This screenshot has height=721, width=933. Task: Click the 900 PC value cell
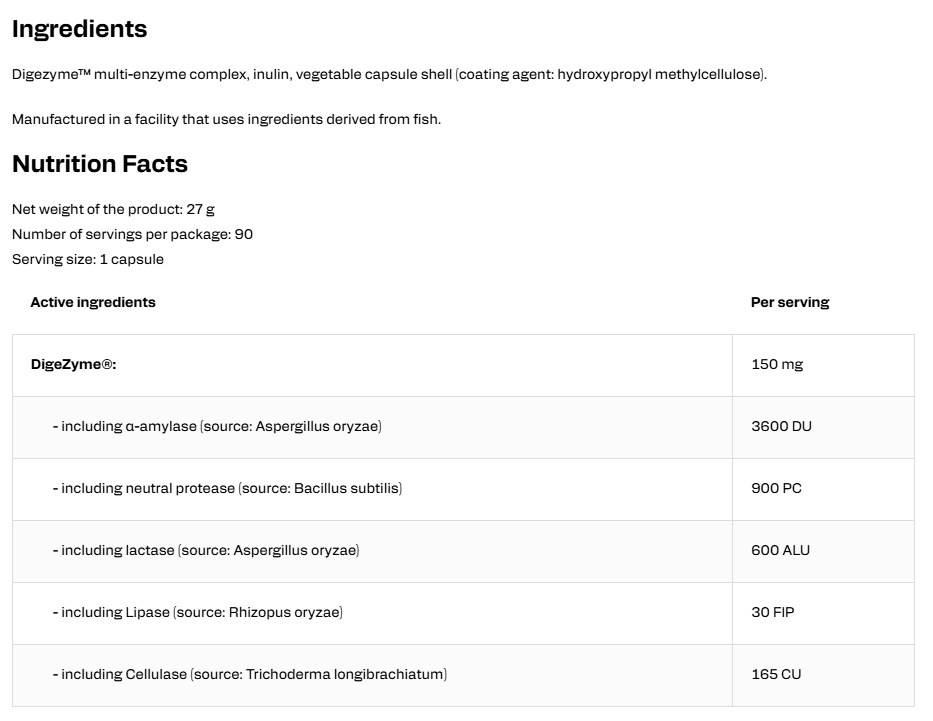(823, 489)
